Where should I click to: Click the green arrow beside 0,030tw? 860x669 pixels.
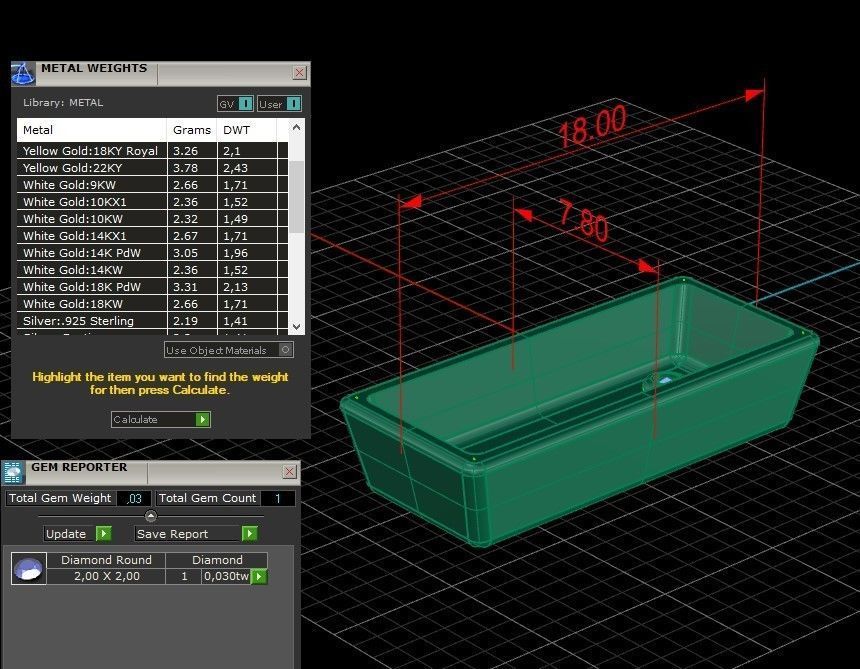pos(259,576)
